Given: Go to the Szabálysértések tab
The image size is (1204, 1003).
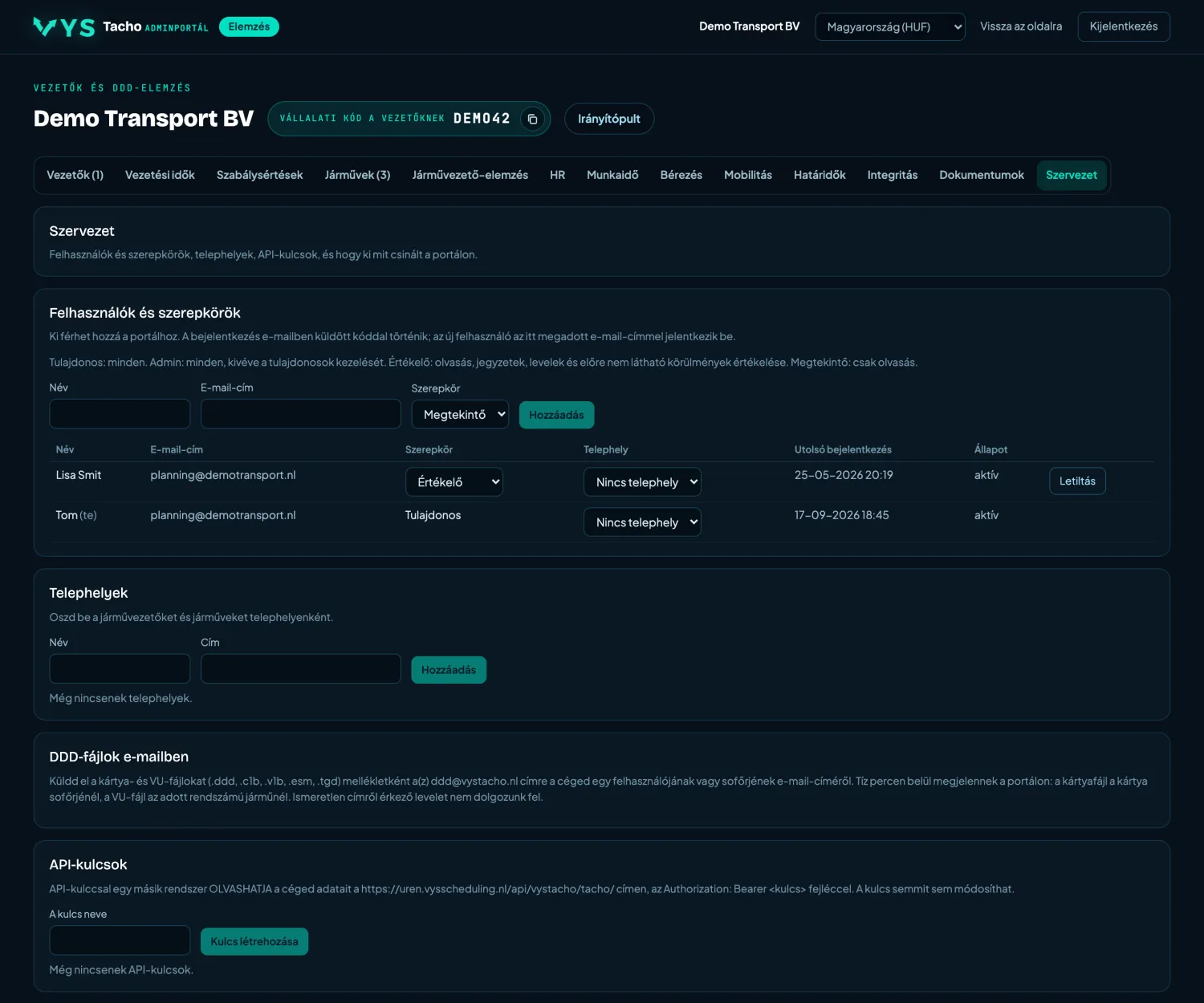Looking at the screenshot, I should (259, 175).
